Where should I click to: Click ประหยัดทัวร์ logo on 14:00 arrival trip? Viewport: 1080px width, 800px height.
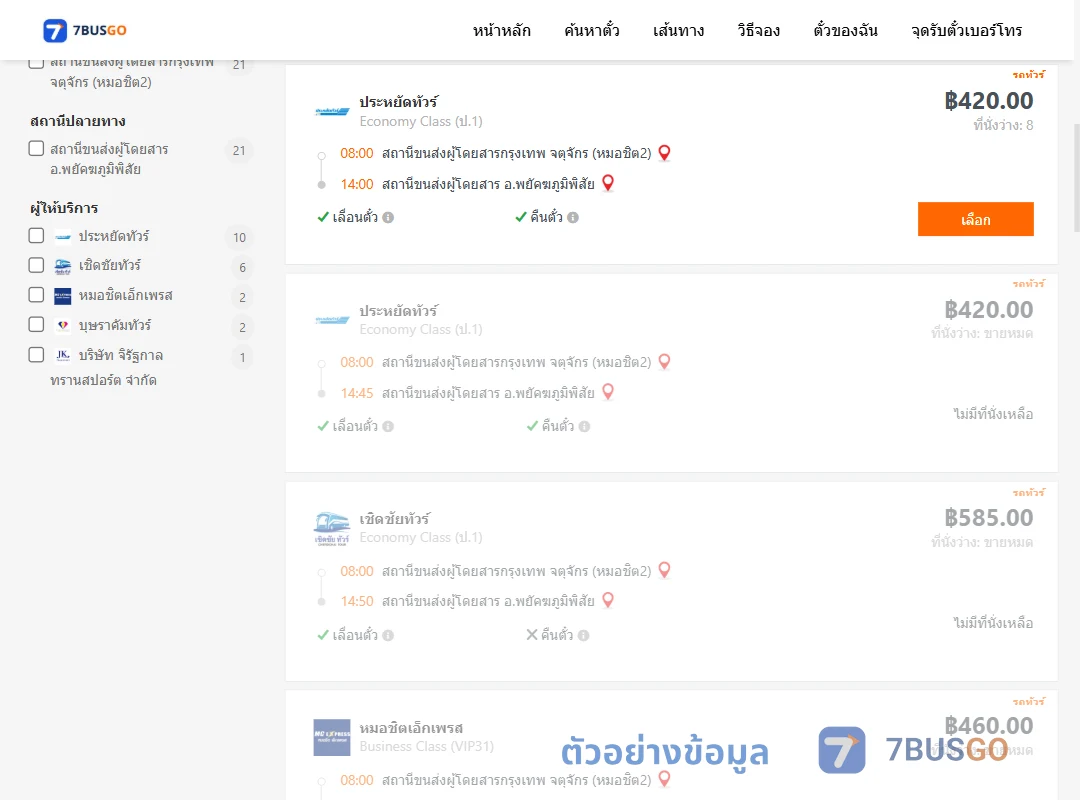[332, 111]
